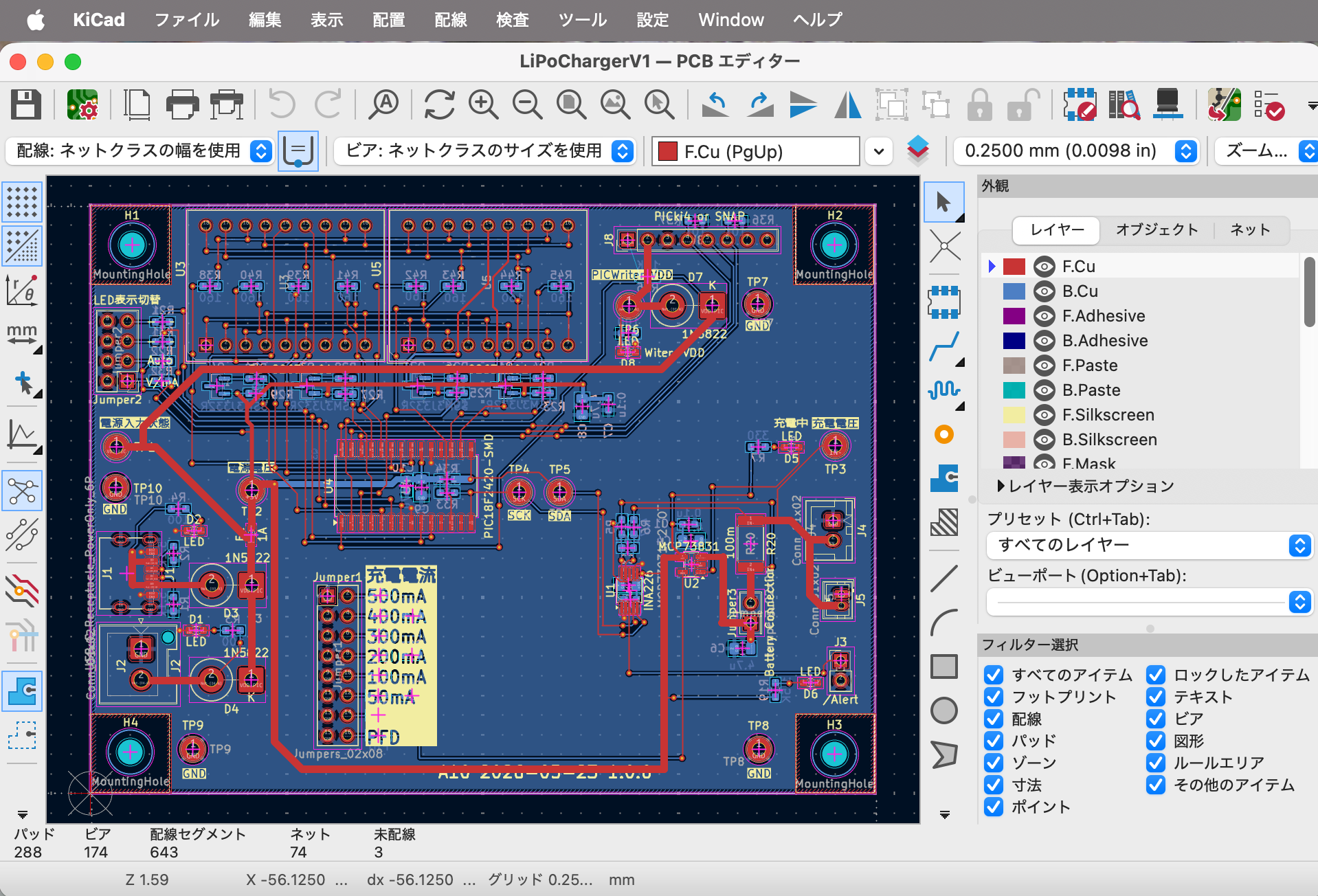The width and height of the screenshot is (1318, 896).
Task: Redo the last undone edit
Action: [x=328, y=105]
